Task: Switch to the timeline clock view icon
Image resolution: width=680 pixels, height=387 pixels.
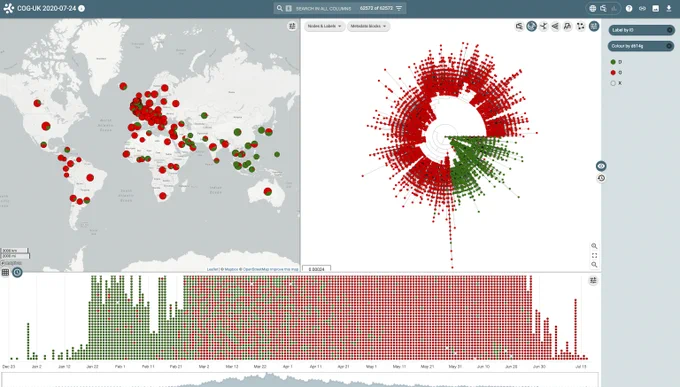Action: point(17,272)
